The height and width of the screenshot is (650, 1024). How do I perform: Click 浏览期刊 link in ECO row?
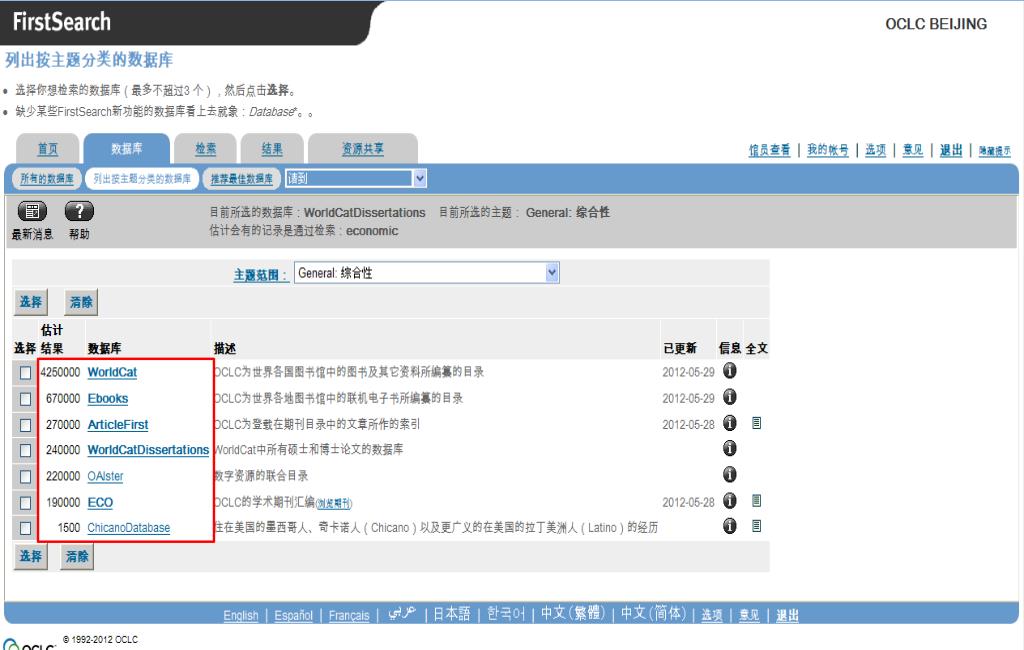[334, 503]
